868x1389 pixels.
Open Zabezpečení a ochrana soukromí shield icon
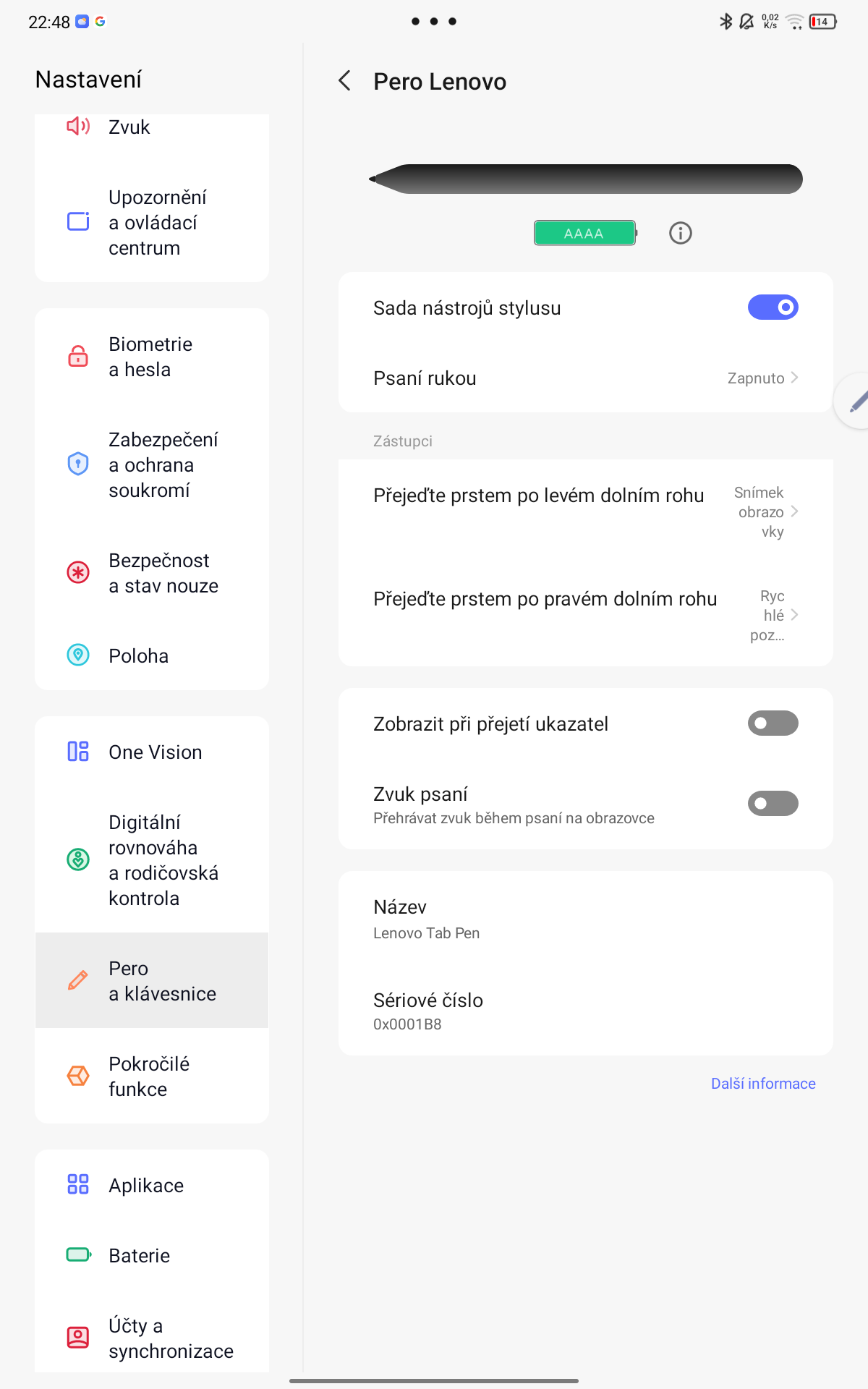[78, 464]
